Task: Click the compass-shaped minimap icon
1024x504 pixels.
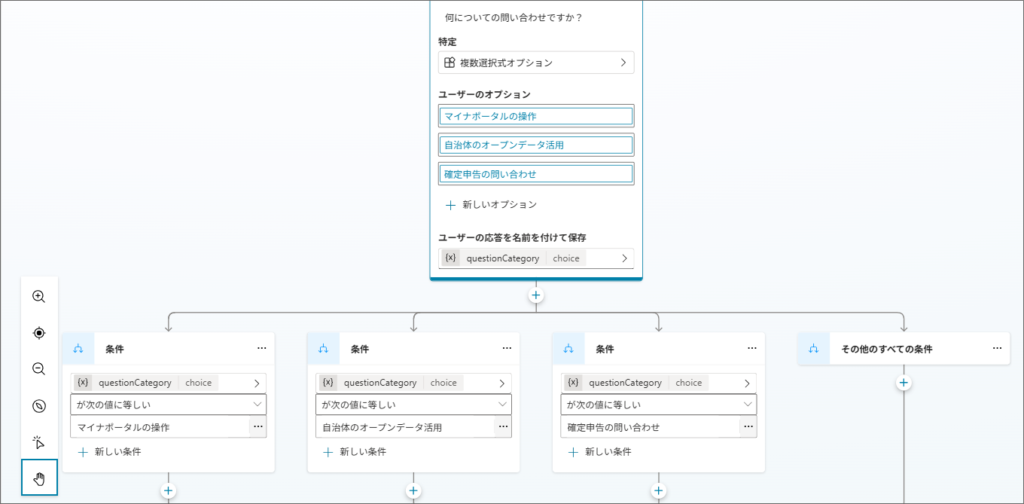Action: pyautogui.click(x=39, y=406)
